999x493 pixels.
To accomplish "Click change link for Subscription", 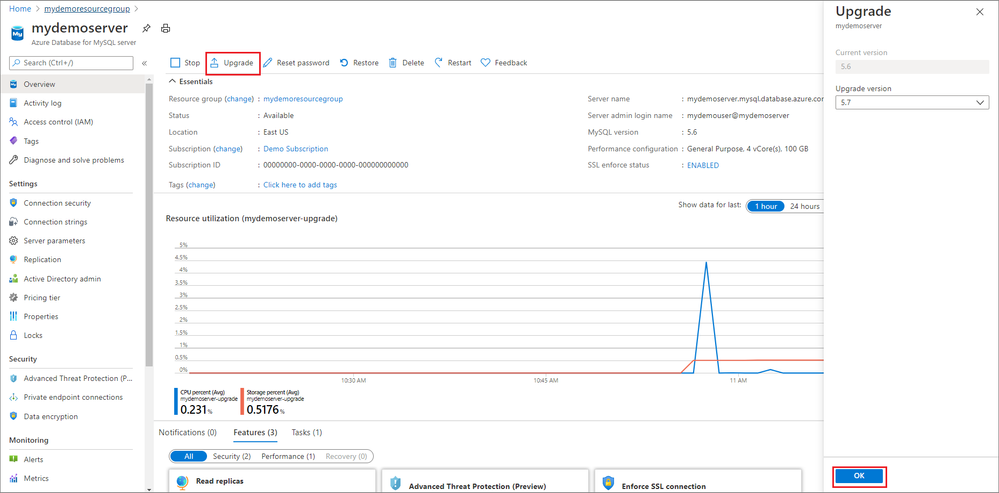I will click(x=228, y=149).
